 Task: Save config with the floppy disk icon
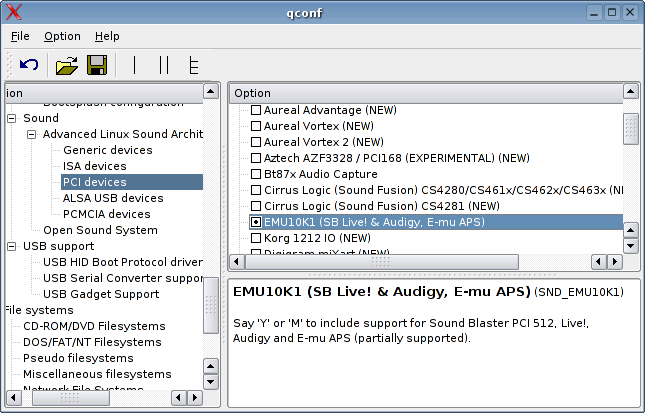97,65
